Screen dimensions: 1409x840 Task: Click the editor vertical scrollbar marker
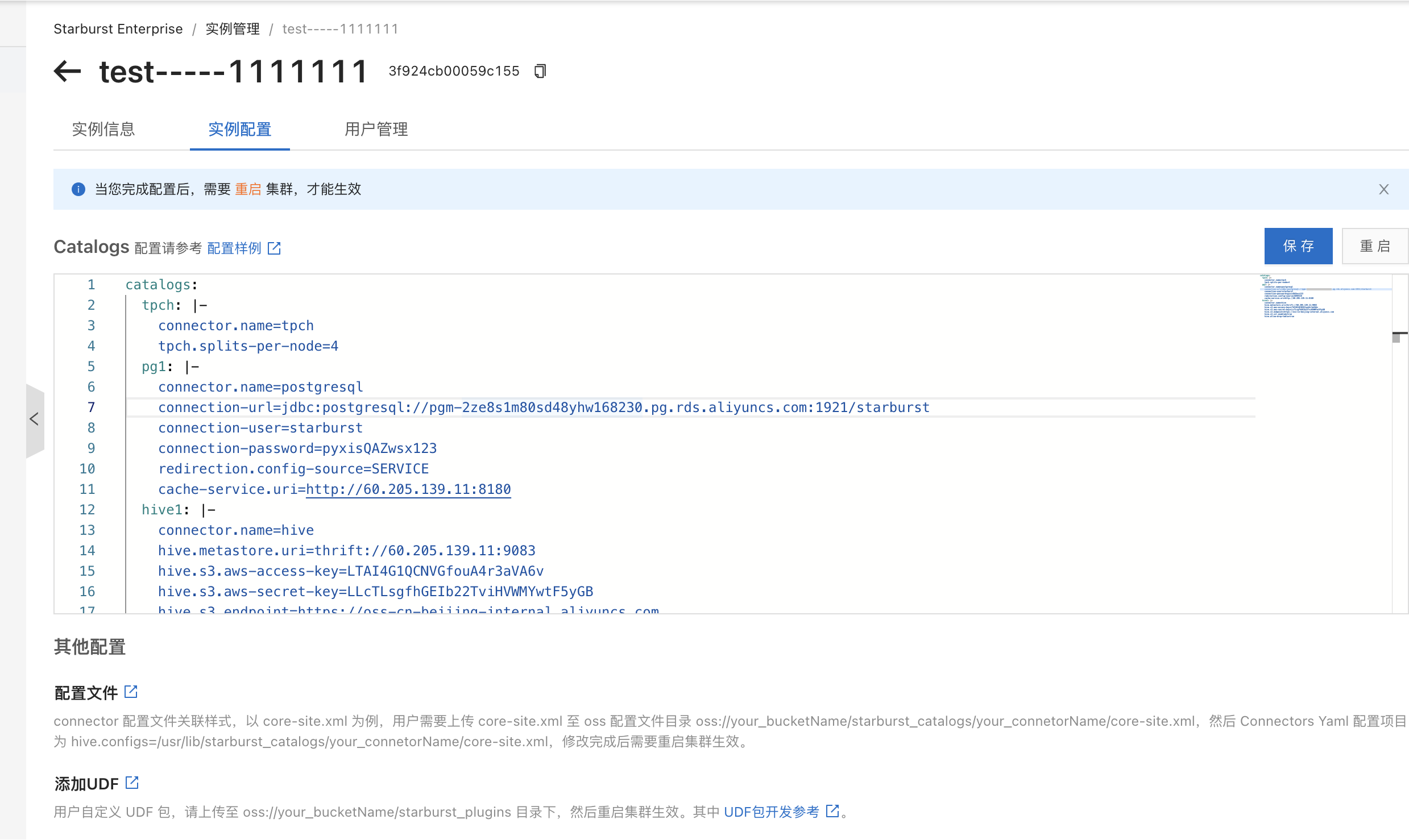(x=1399, y=336)
